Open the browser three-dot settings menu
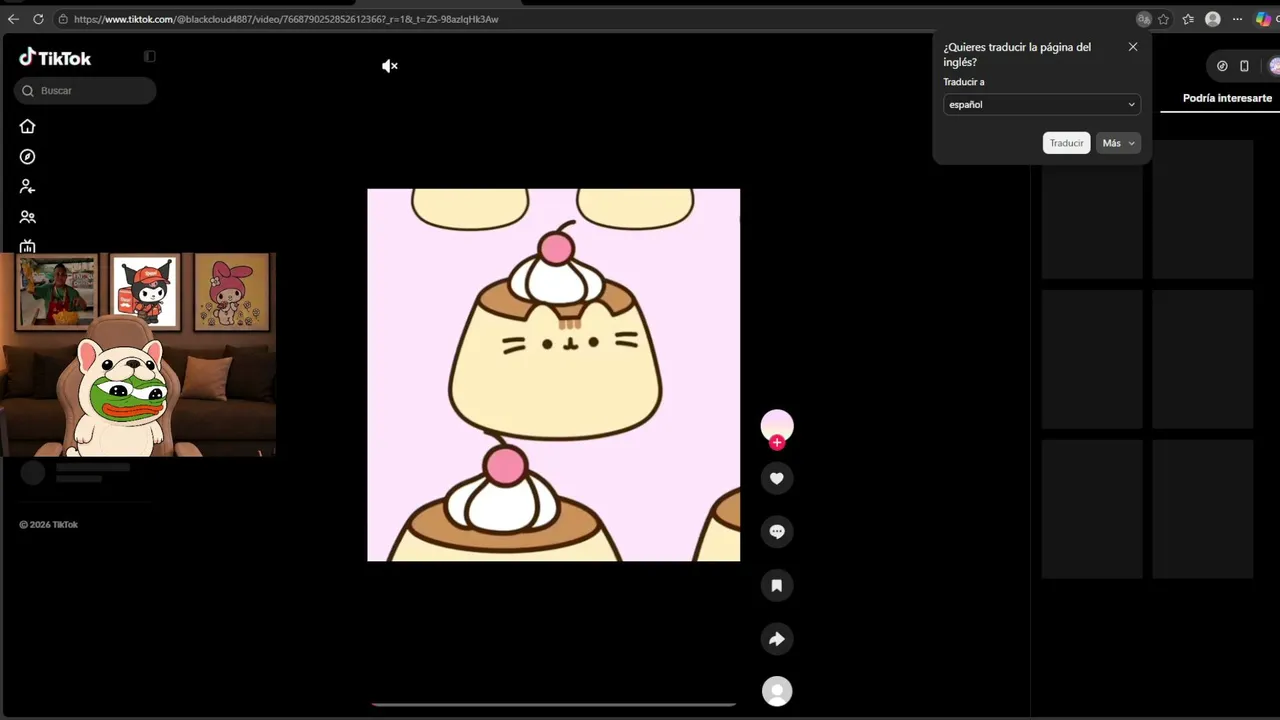 [x=1238, y=19]
